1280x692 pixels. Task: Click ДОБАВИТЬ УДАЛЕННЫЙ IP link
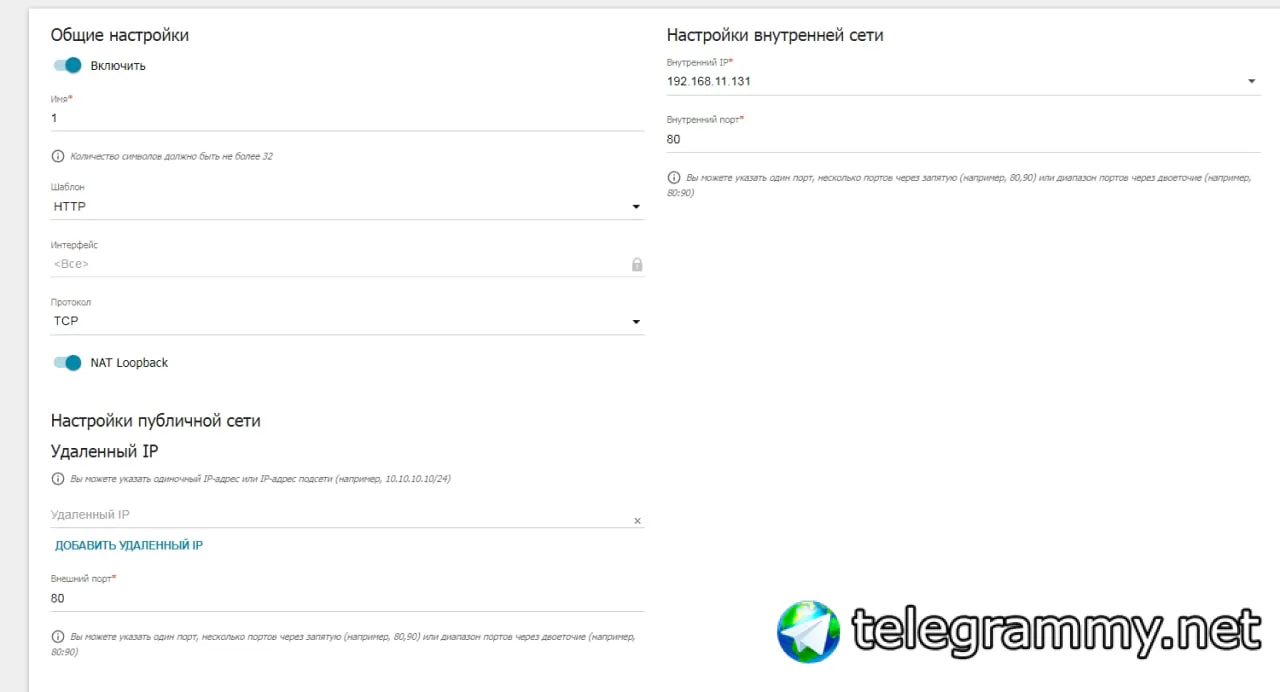[x=129, y=546]
